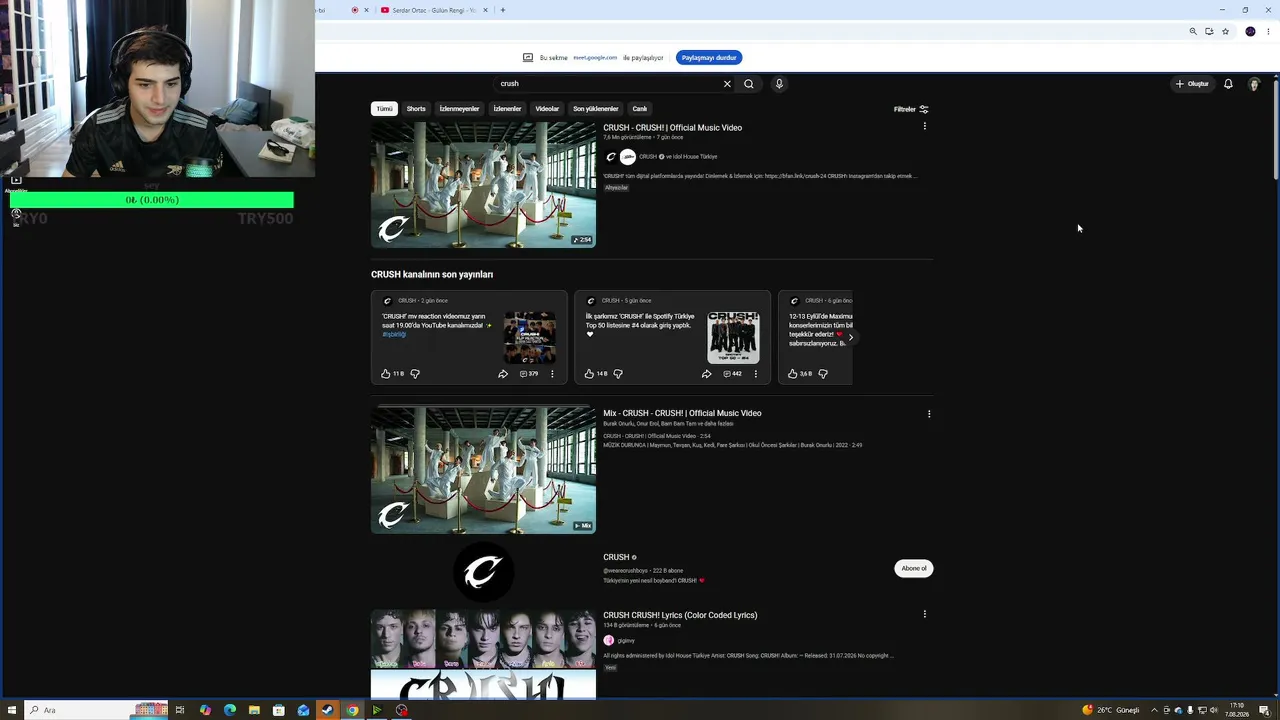1280x720 pixels.
Task: Dislike the 12-13 Eylül concert post
Action: (x=823, y=374)
